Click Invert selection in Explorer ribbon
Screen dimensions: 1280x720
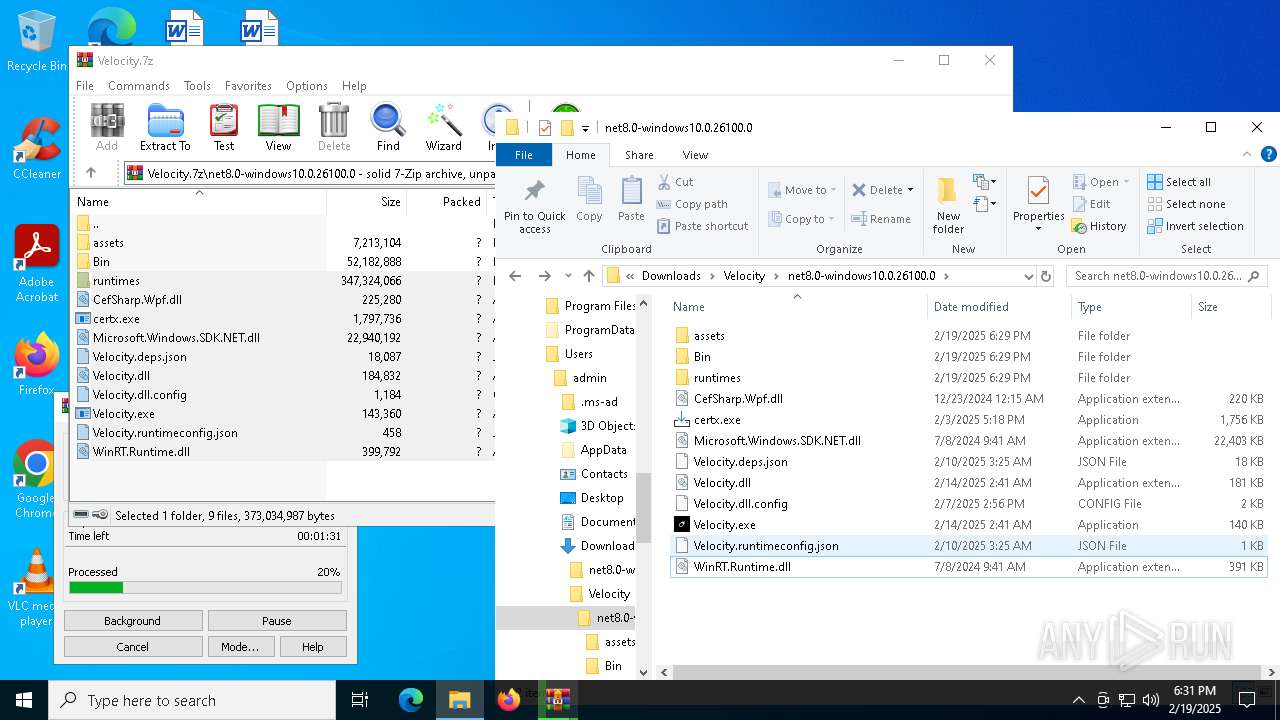tap(1195, 226)
